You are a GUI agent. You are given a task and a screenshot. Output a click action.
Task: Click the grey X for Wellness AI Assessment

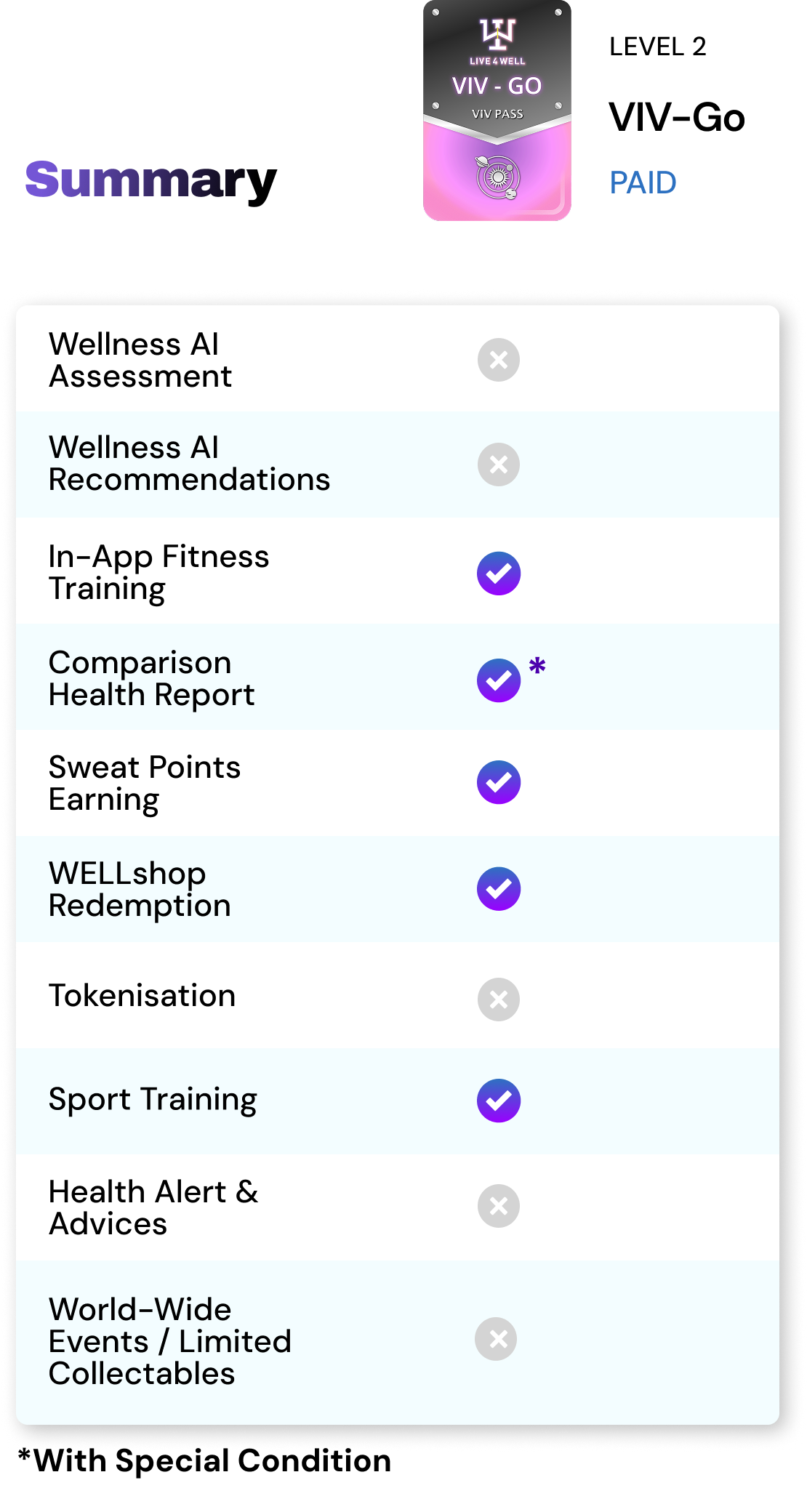point(499,360)
